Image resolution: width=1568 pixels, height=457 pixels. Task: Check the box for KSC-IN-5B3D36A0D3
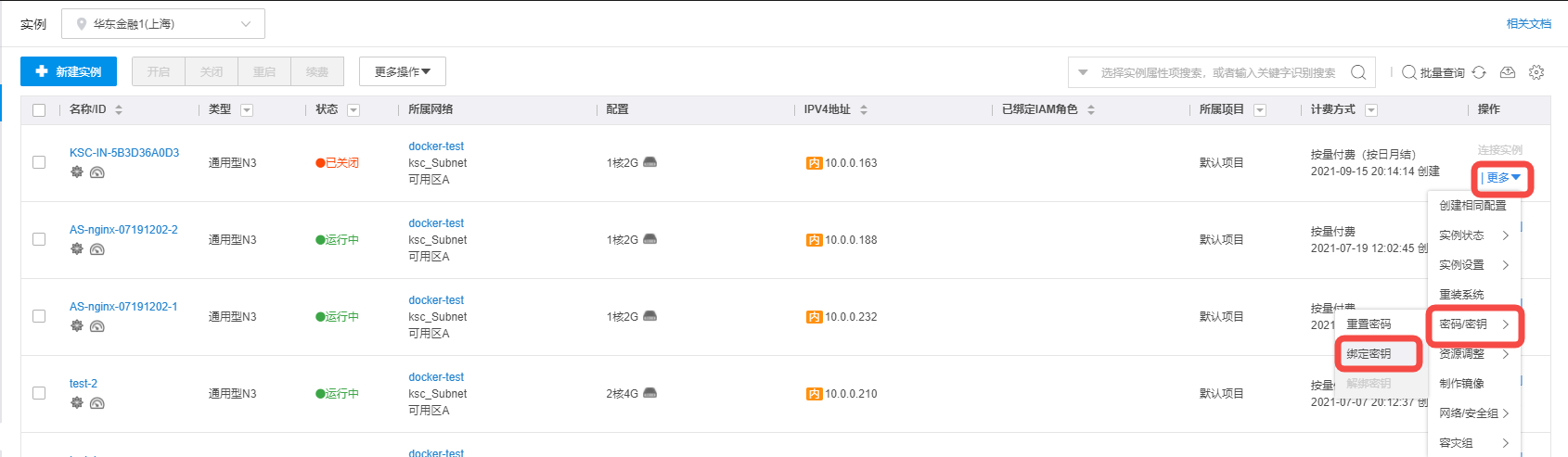tap(39, 162)
